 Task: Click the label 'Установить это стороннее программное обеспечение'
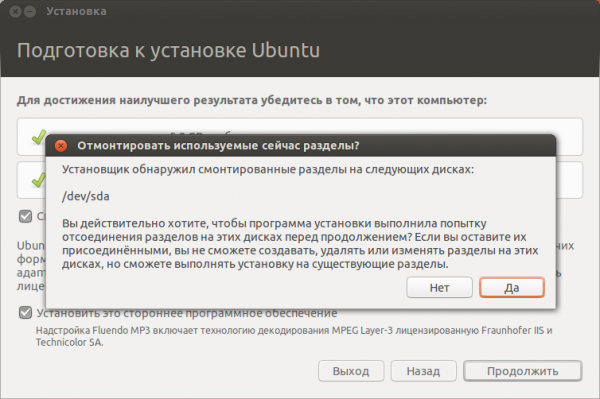tap(187, 313)
